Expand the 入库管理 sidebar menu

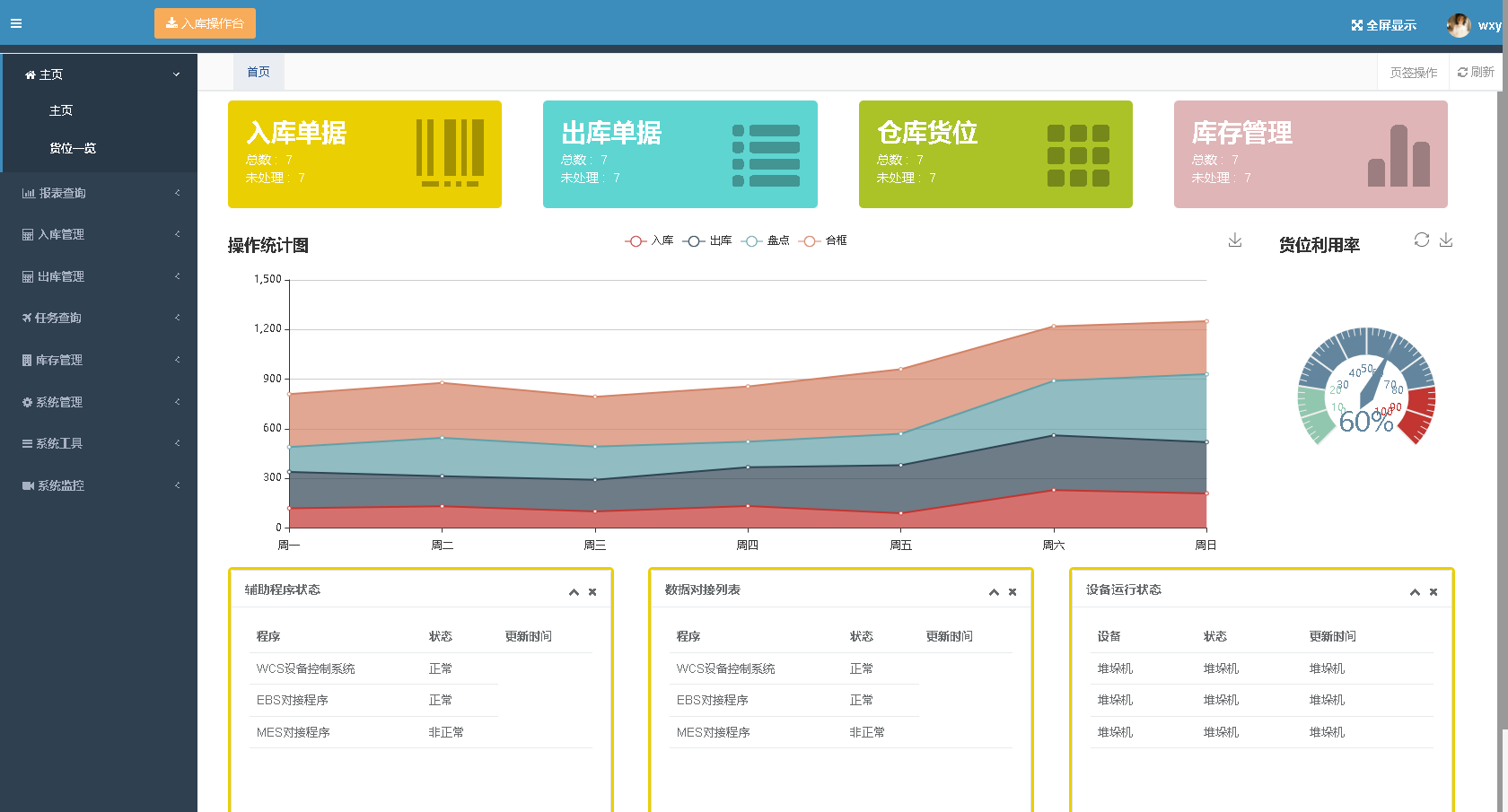point(100,234)
